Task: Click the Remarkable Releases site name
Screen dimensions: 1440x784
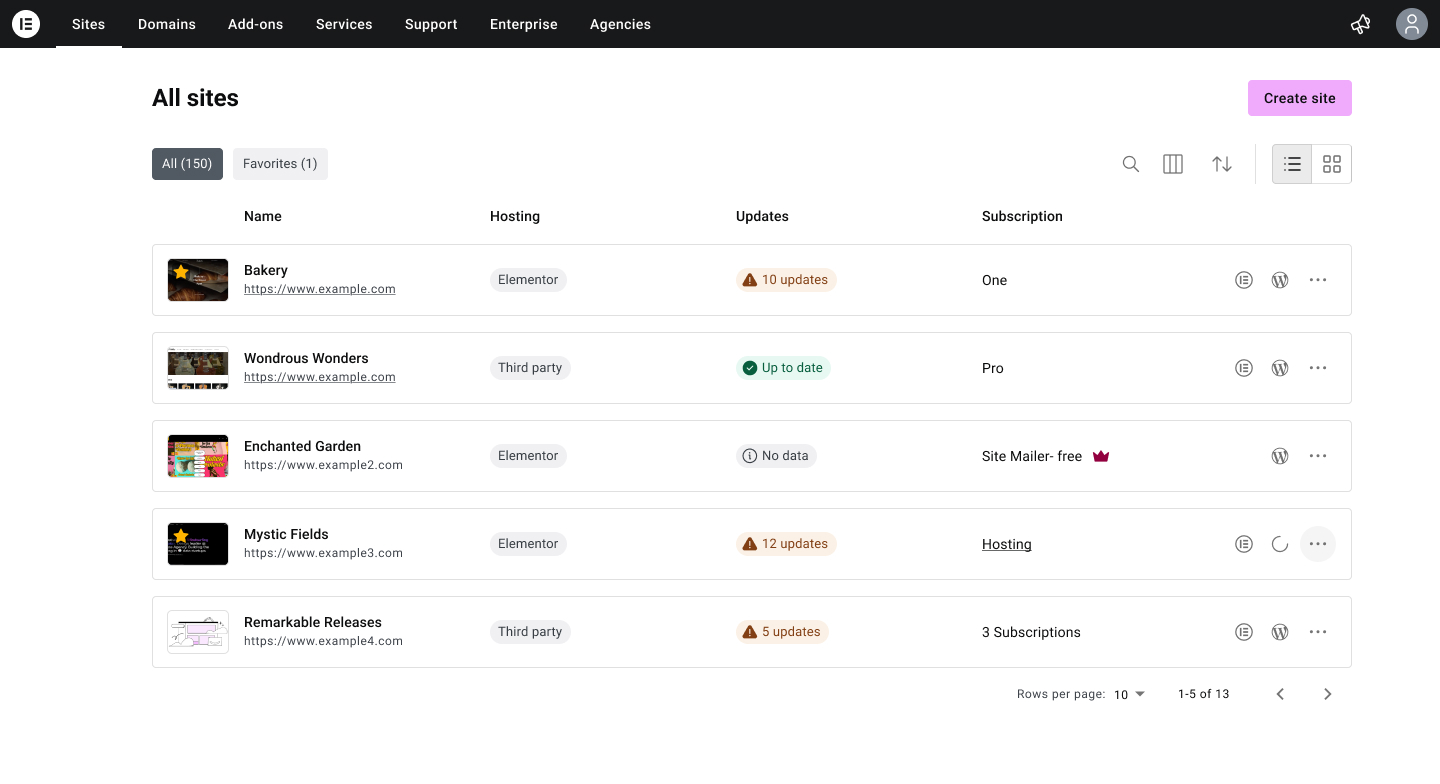Action: (x=313, y=622)
